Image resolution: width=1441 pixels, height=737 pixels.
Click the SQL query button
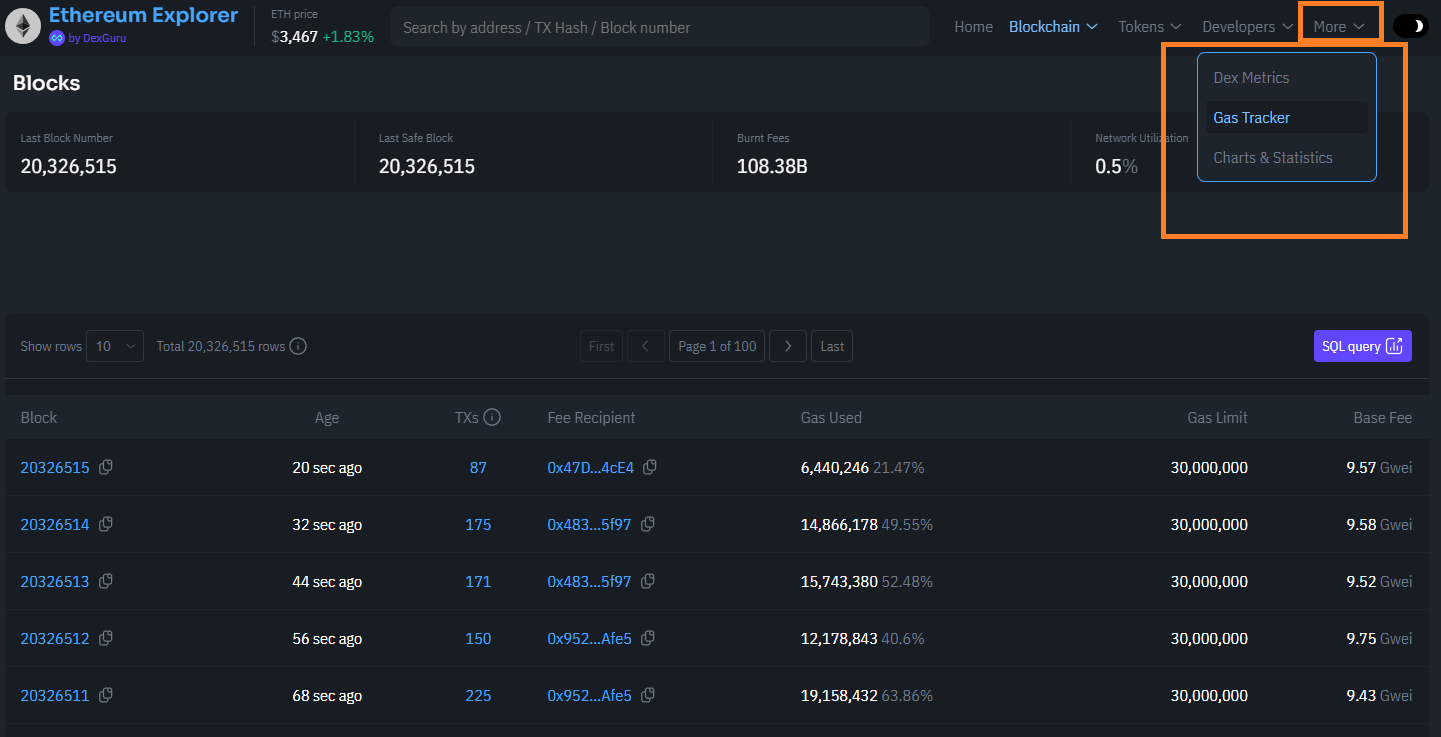[1362, 346]
